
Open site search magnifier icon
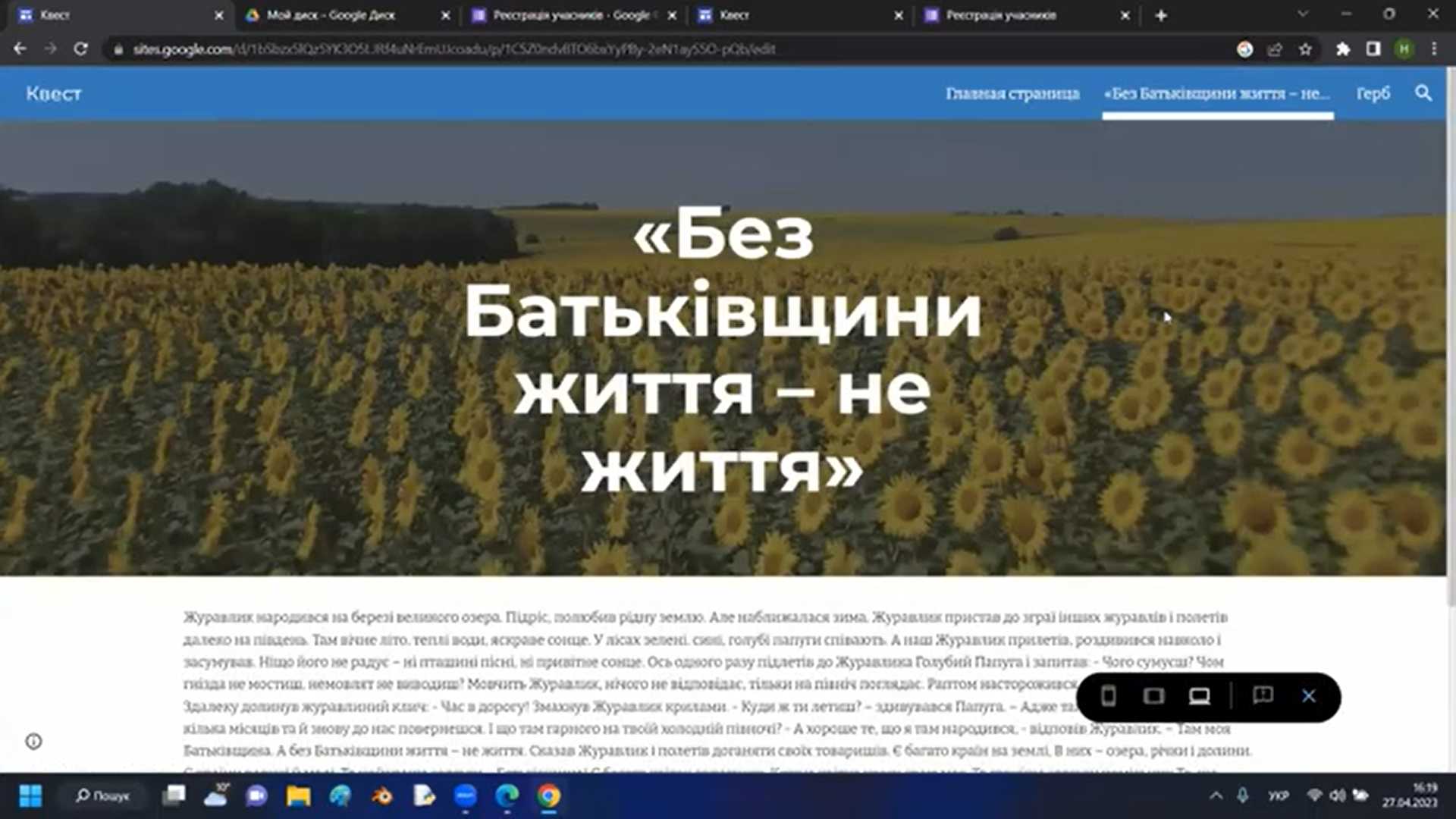click(1423, 93)
